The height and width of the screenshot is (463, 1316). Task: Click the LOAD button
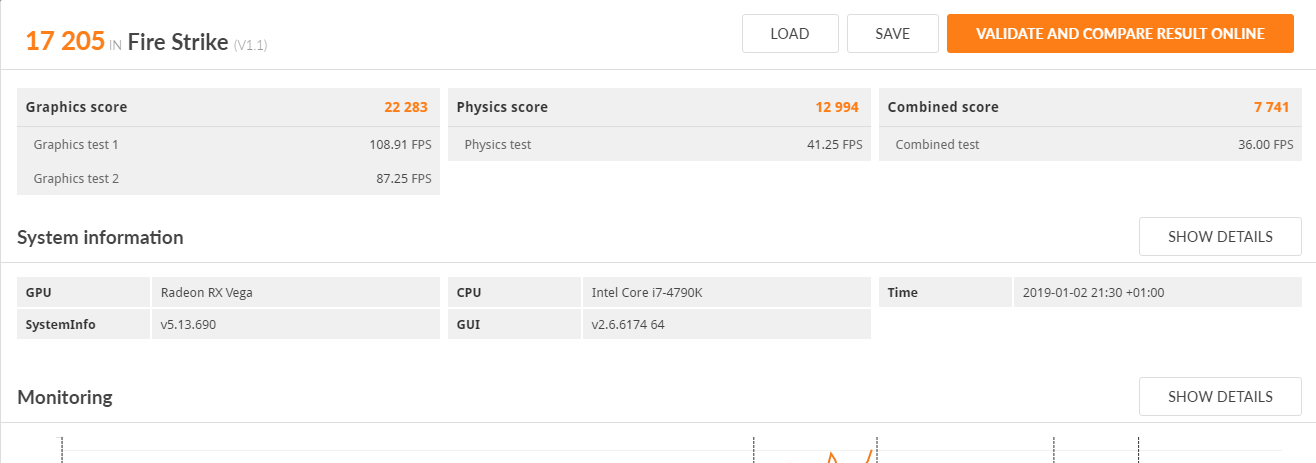789,34
